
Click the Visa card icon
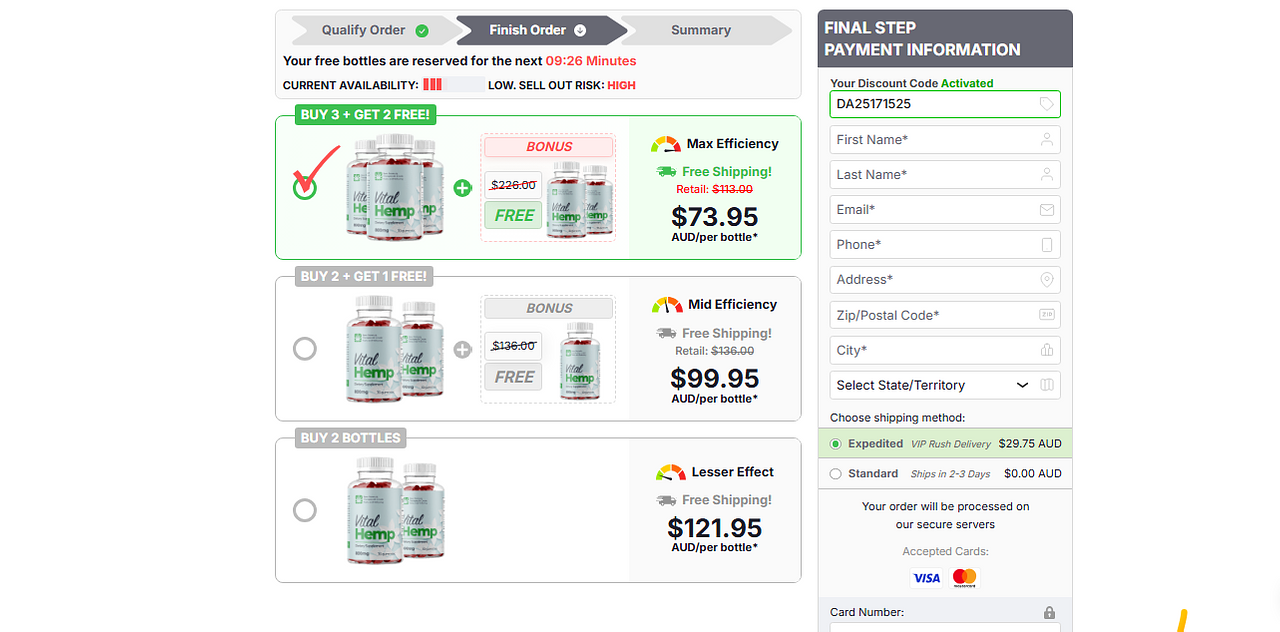(926, 578)
